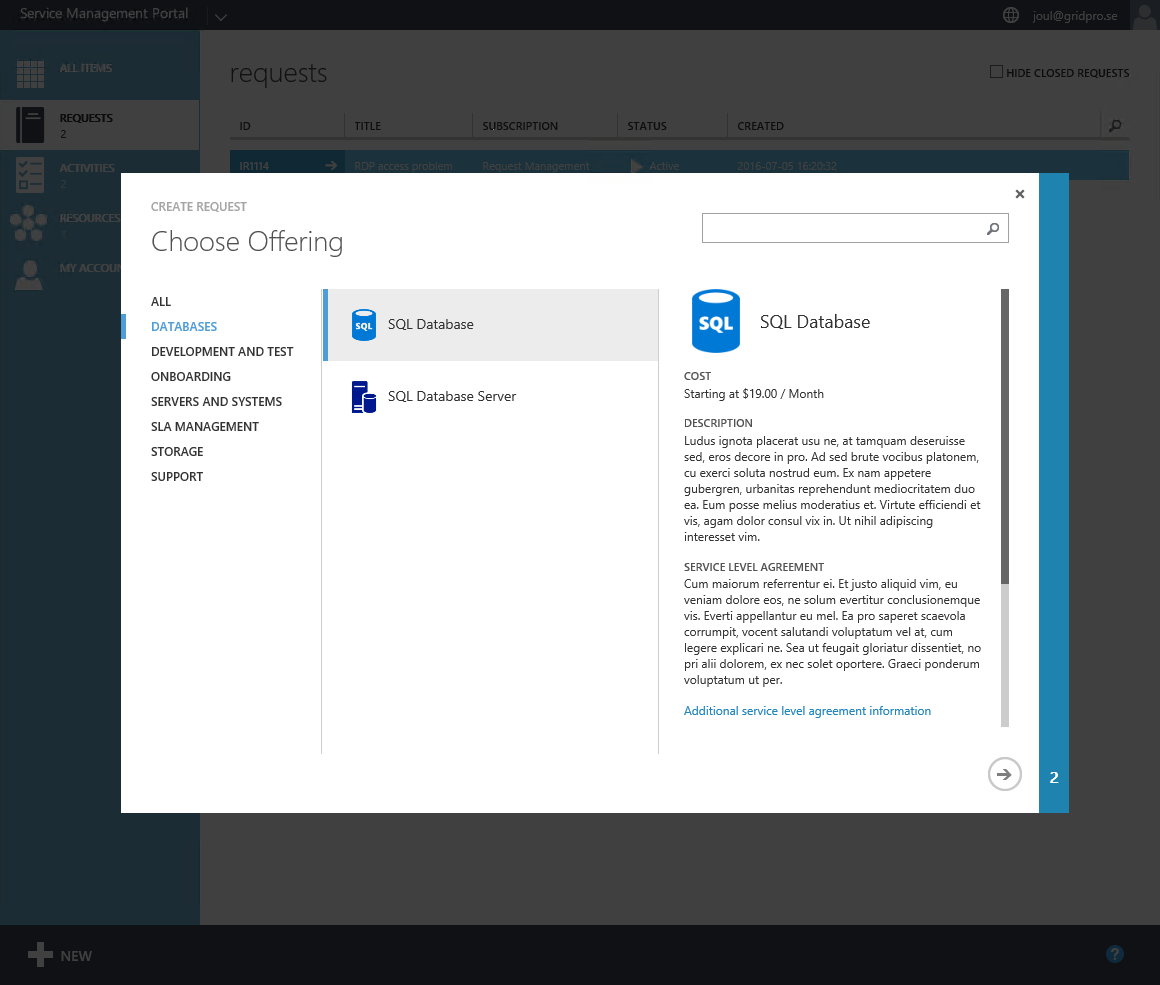Click the Active status play icon
Viewport: 1160px width, 985px height.
tap(636, 166)
